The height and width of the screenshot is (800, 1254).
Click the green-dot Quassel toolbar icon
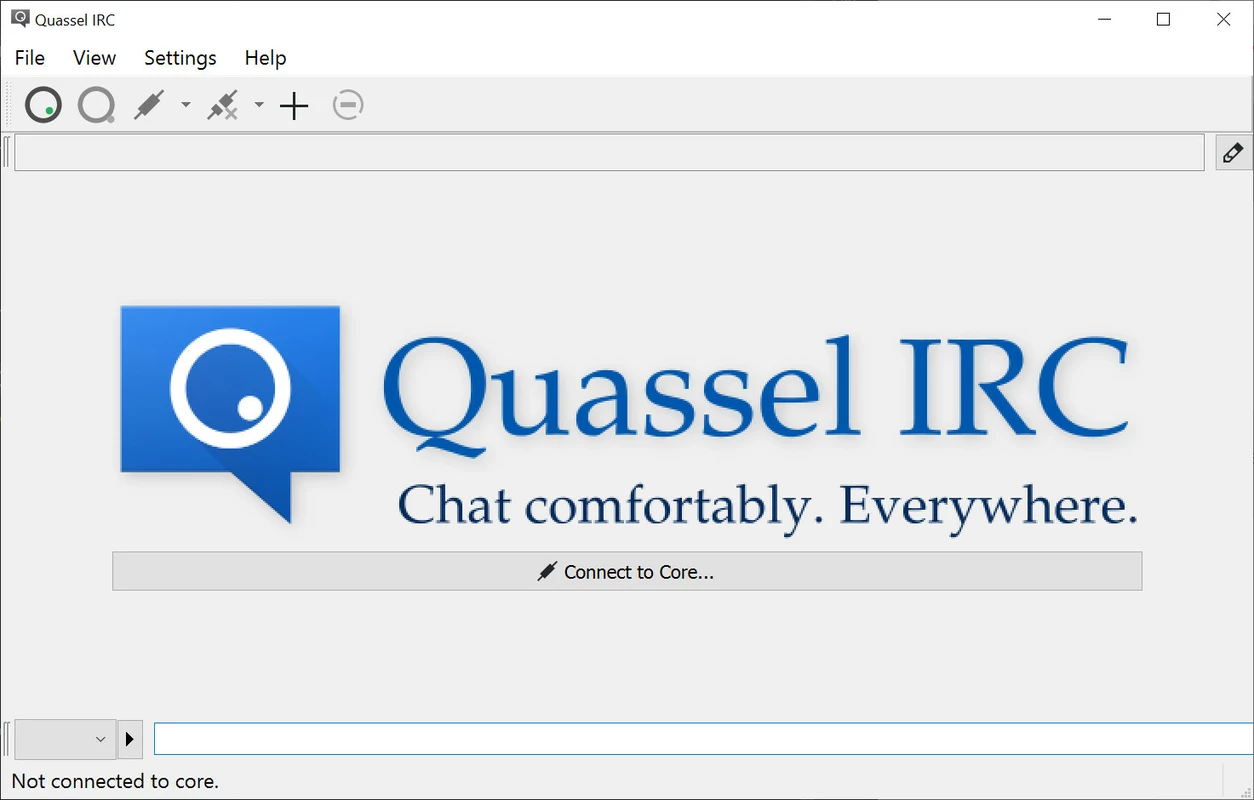[43, 105]
